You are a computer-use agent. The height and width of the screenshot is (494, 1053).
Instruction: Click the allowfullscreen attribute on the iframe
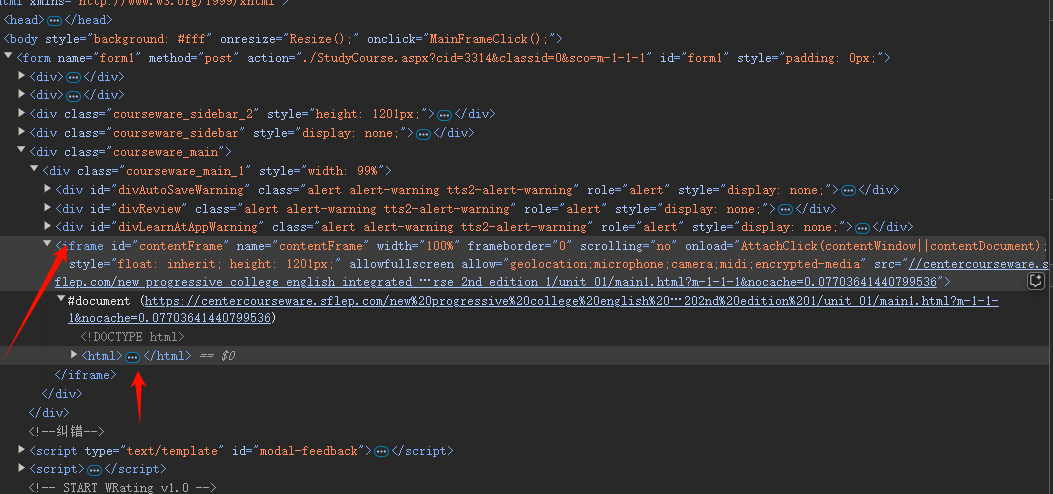point(402,264)
